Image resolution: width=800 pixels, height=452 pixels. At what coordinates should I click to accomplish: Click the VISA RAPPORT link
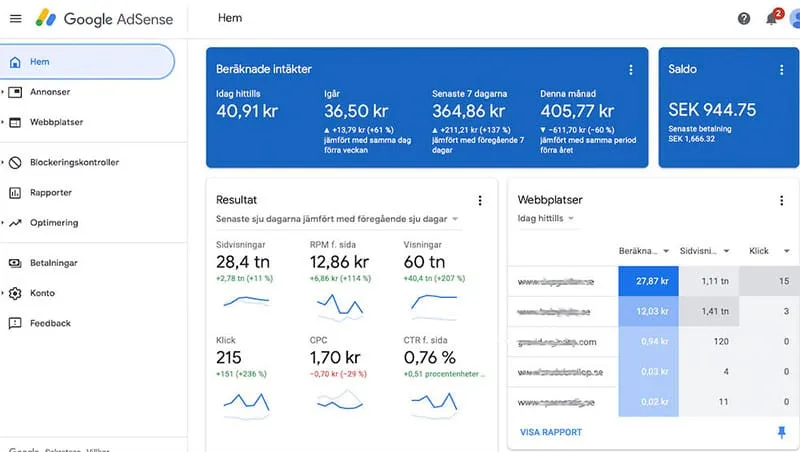(550, 432)
